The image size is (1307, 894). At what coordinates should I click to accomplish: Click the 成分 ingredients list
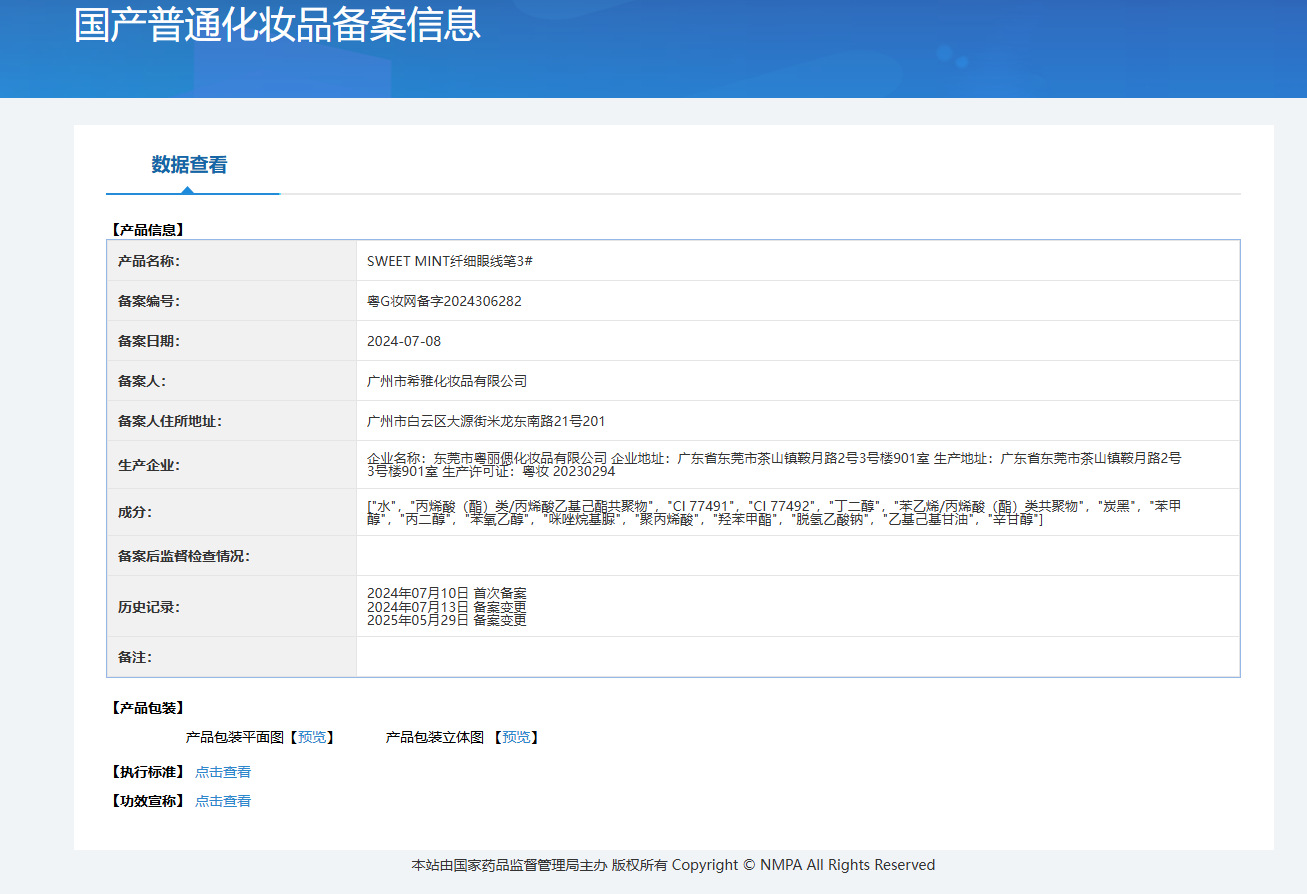(x=774, y=512)
